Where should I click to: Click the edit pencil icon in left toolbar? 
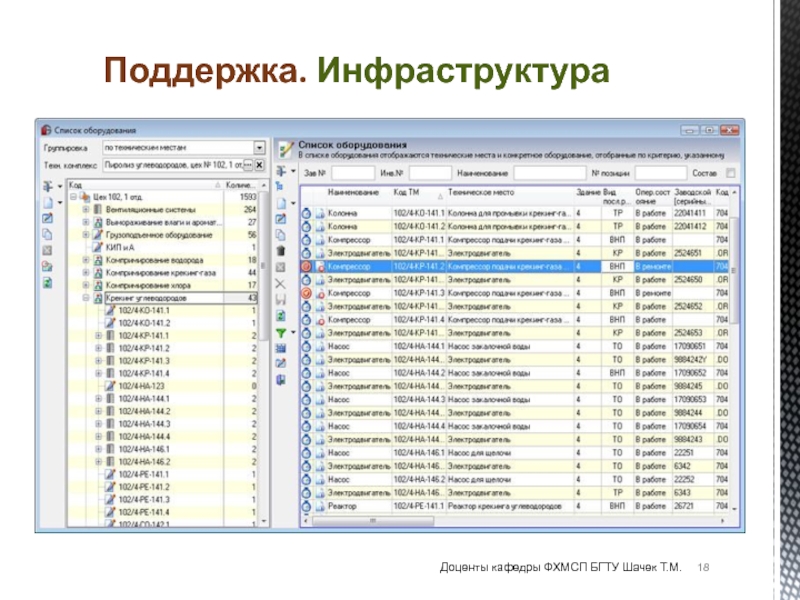coord(46,217)
